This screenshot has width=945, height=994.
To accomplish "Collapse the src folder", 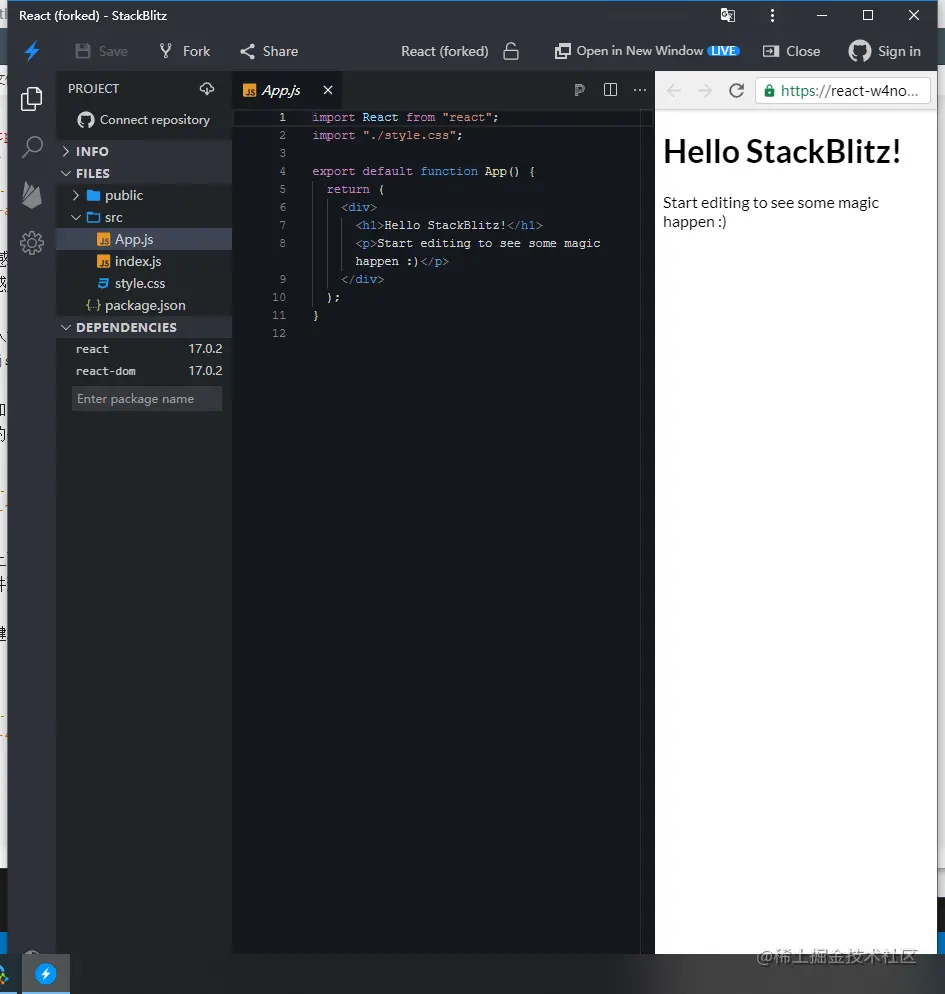I will tap(144, 217).
